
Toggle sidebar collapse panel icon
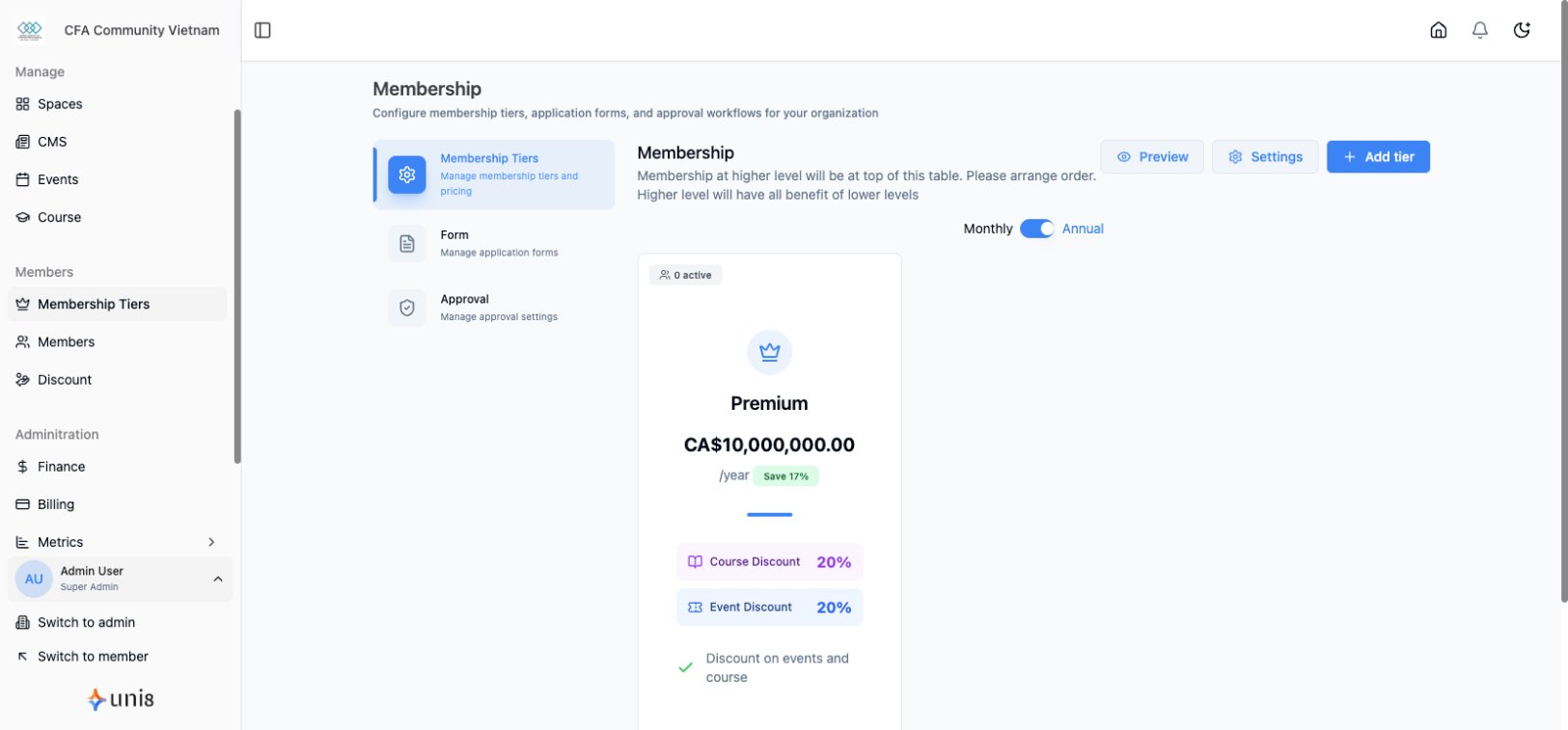pyautogui.click(x=262, y=30)
